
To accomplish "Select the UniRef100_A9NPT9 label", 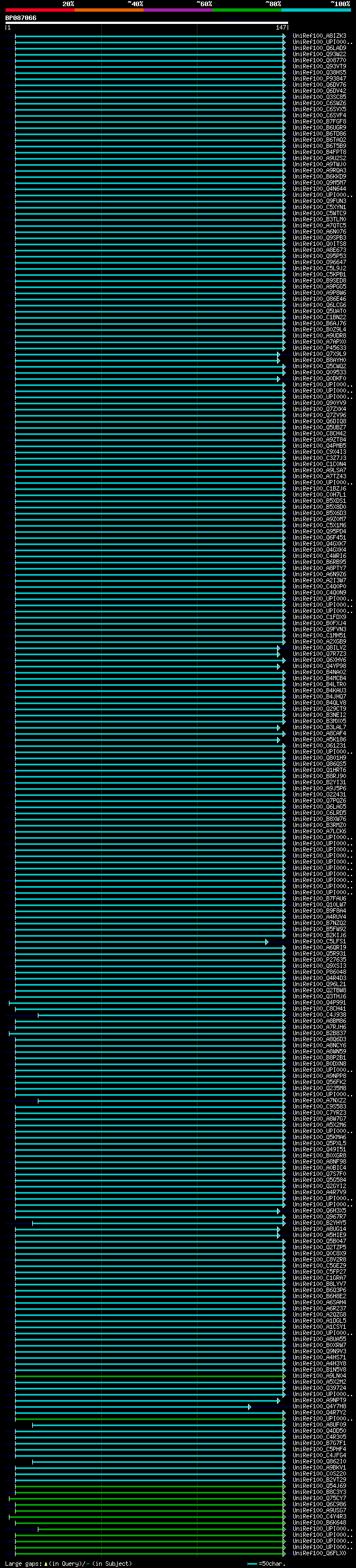I will (319, 1400).
